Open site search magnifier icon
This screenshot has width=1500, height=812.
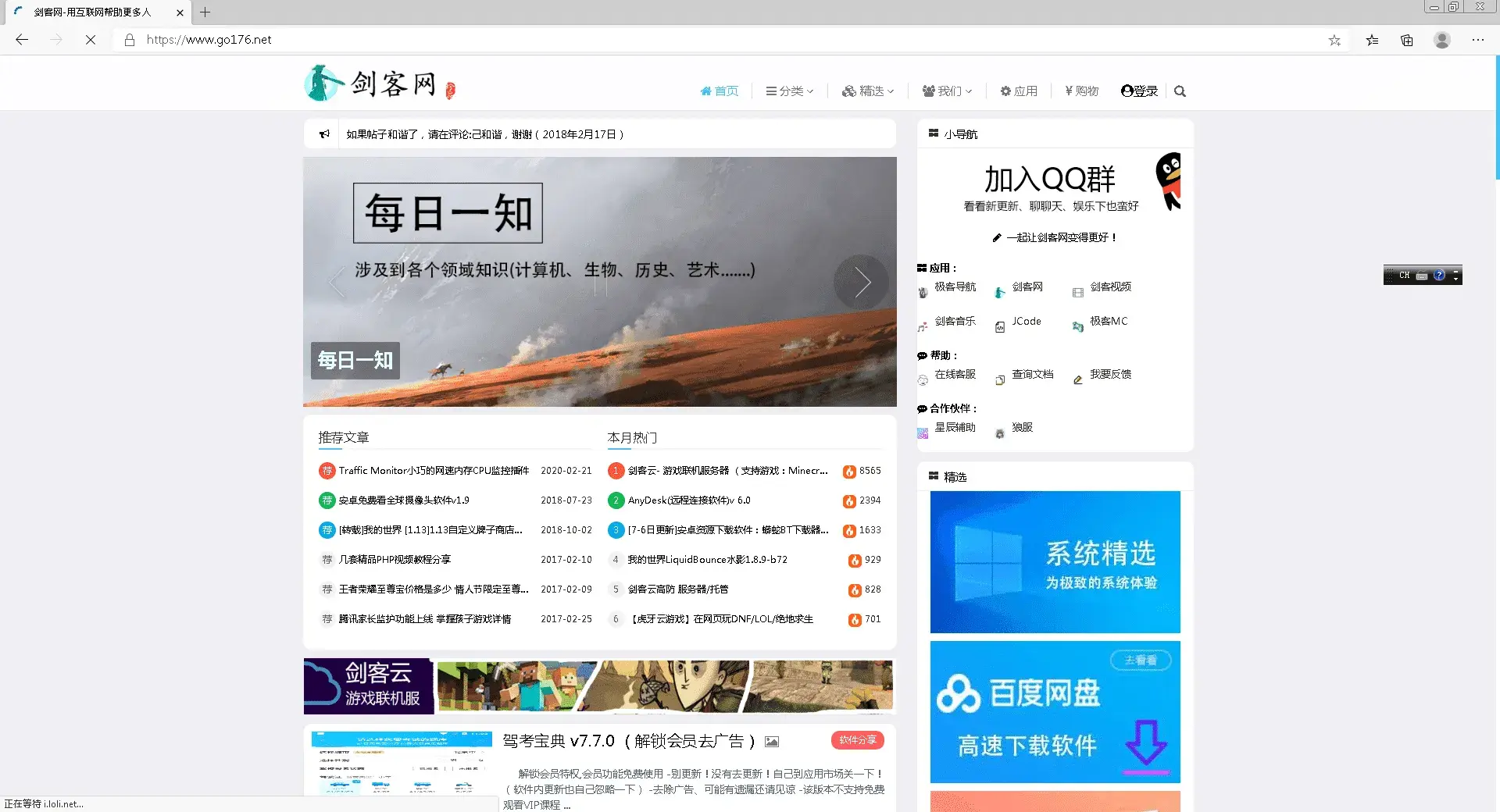pyautogui.click(x=1180, y=91)
